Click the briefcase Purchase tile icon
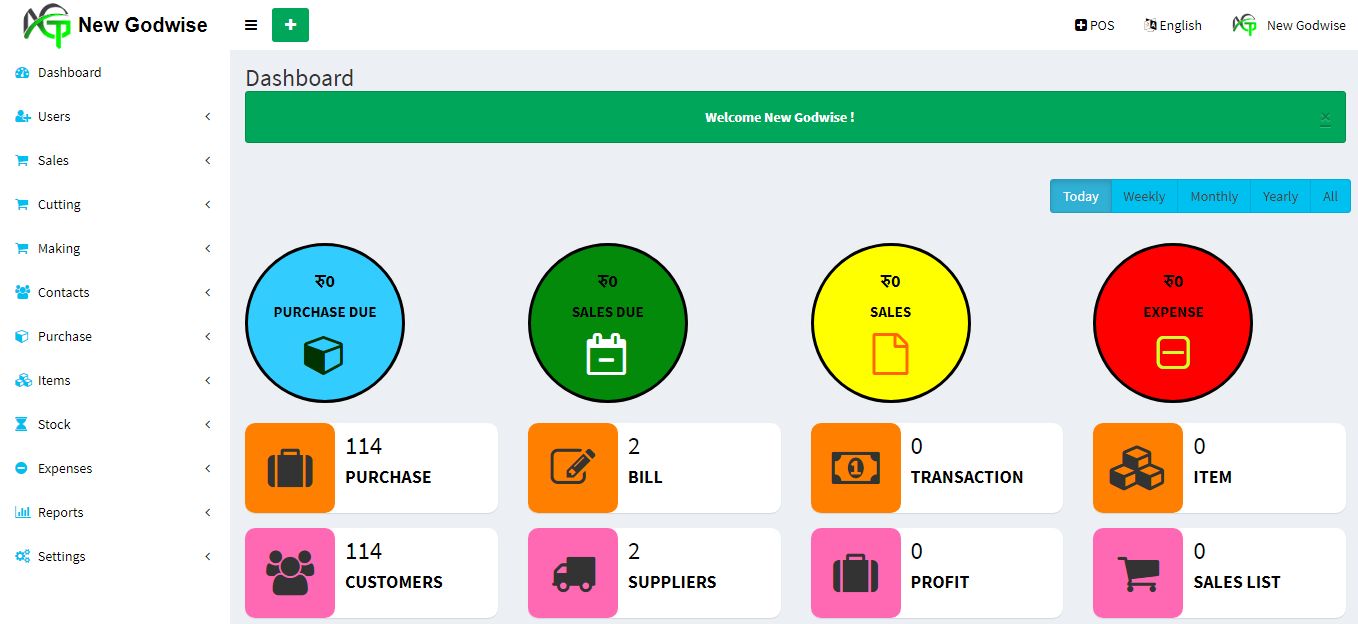 [290, 468]
